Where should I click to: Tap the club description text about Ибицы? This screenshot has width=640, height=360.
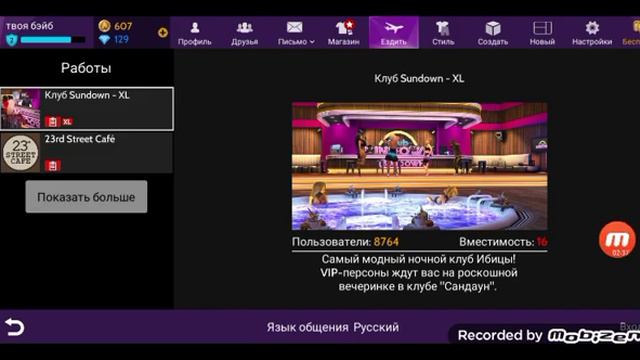tap(419, 273)
